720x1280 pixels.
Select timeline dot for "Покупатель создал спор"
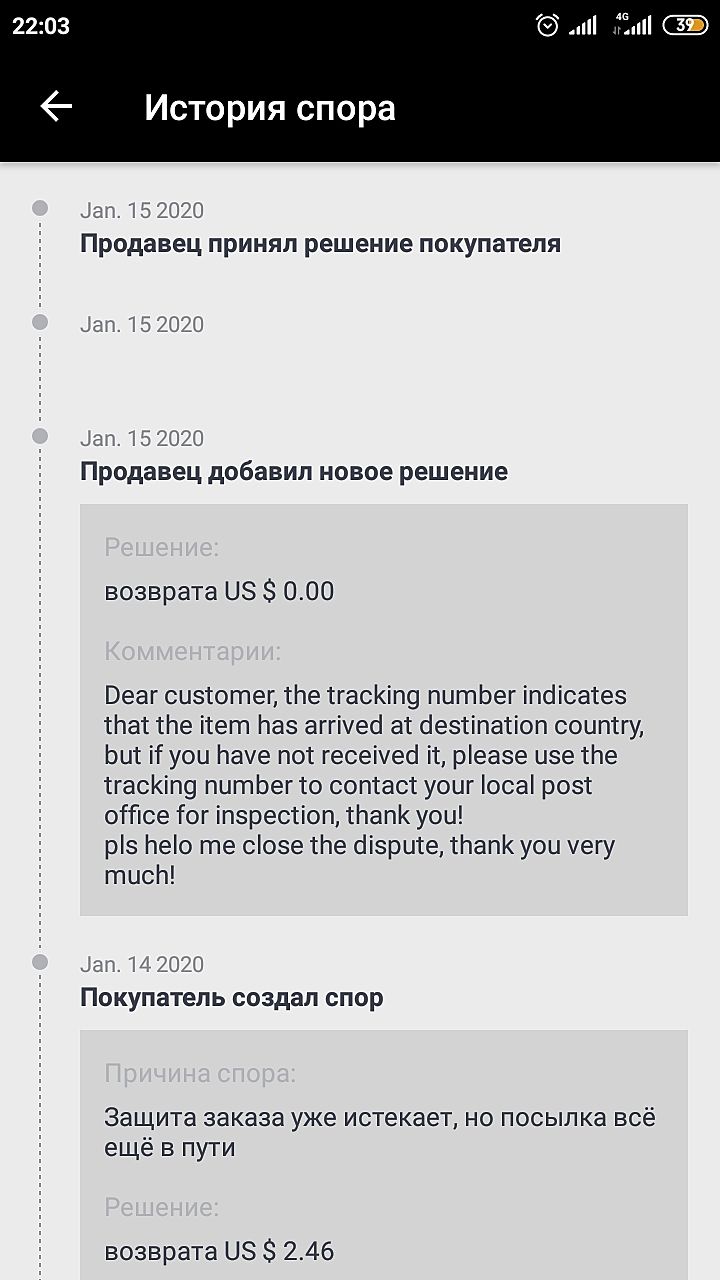[x=40, y=962]
